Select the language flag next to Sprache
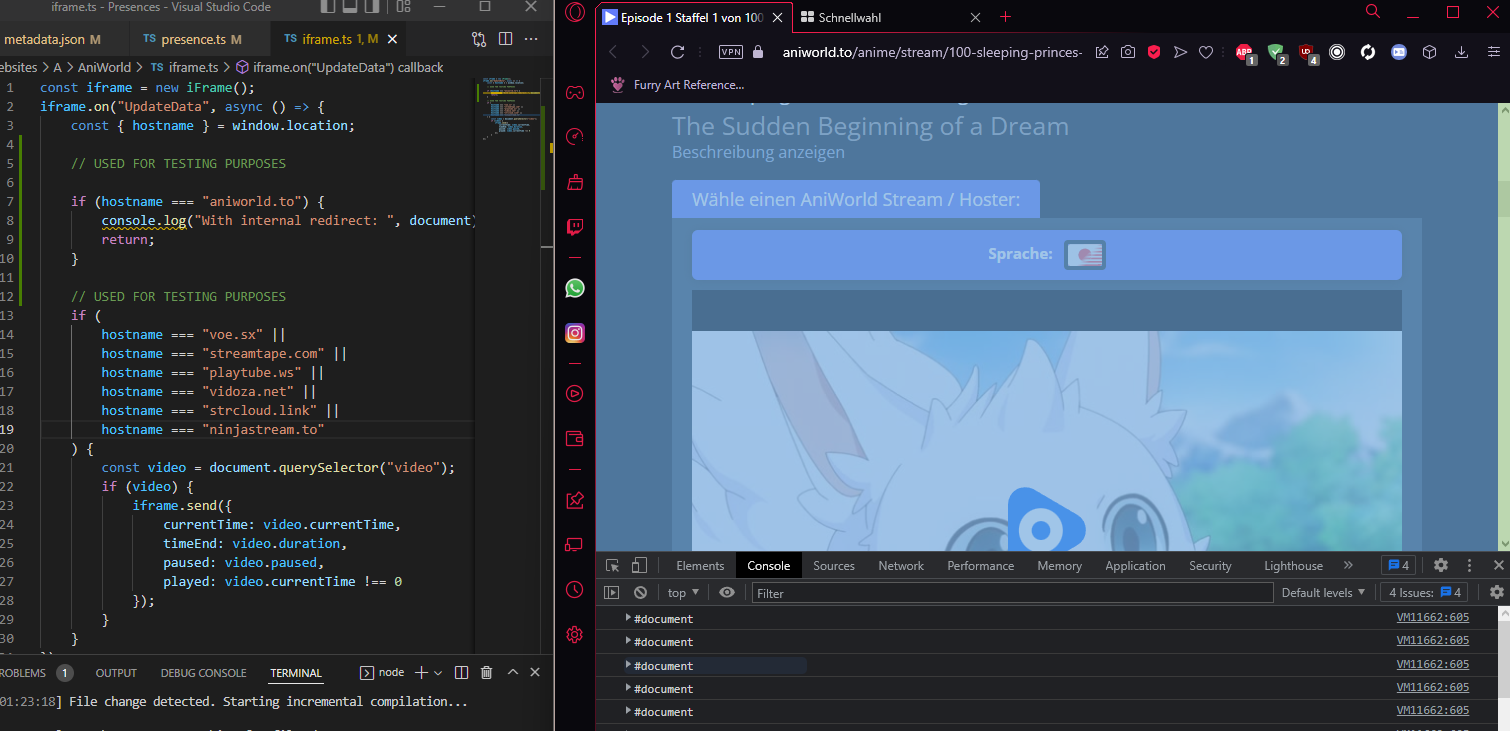The height and width of the screenshot is (731, 1510). click(1084, 255)
